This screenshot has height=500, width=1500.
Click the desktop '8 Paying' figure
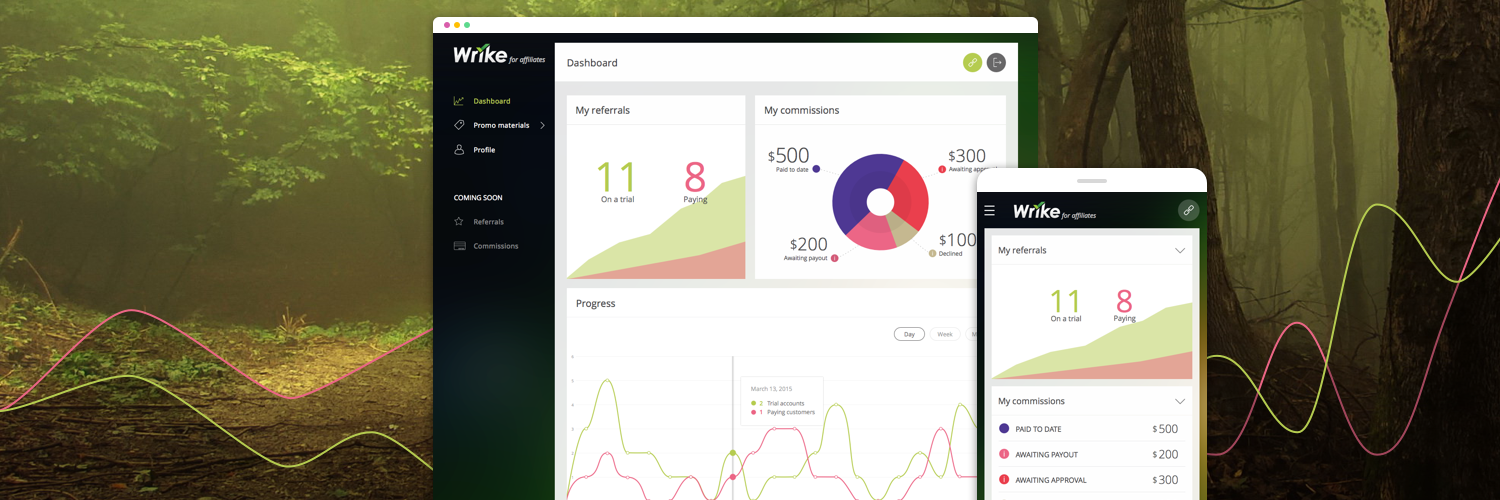(x=695, y=181)
